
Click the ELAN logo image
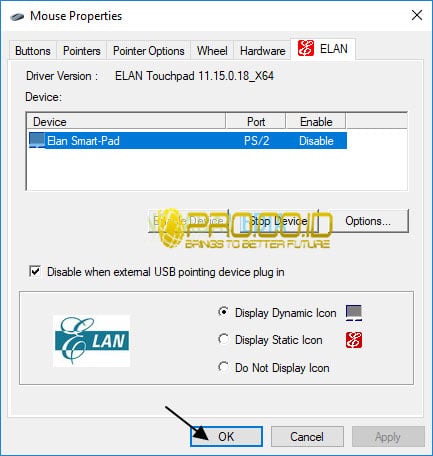click(92, 341)
